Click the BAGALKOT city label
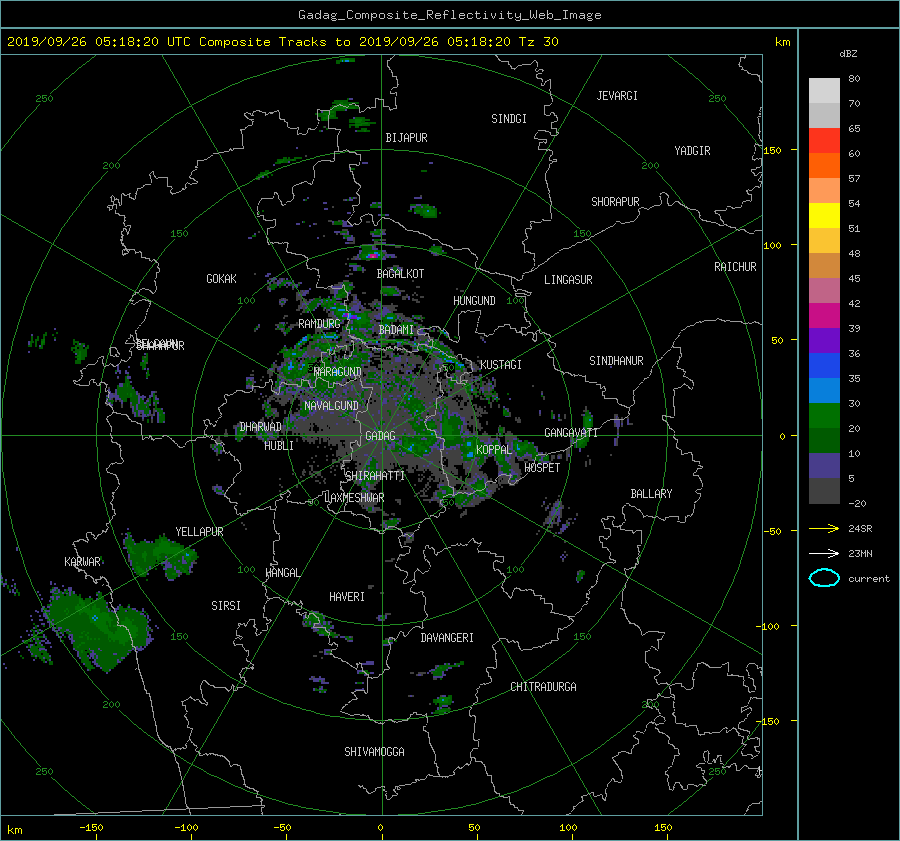Screen dimensions: 900x841 [400, 274]
